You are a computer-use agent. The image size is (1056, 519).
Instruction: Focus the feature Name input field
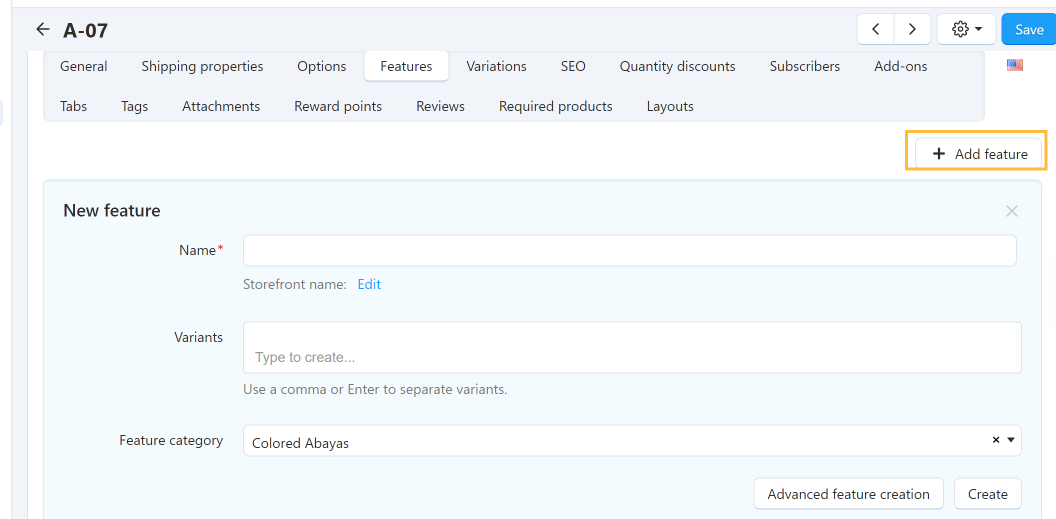point(630,250)
